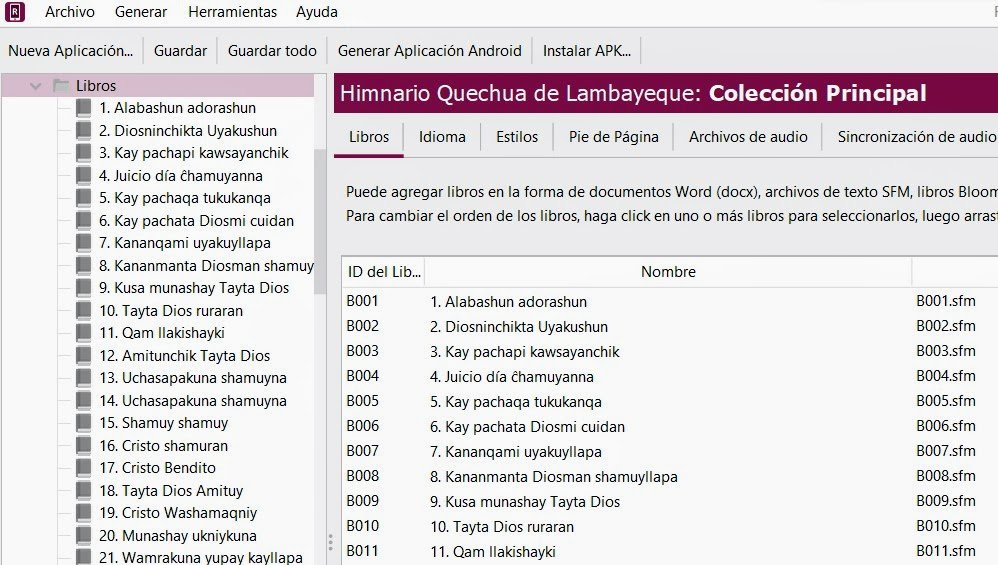The width and height of the screenshot is (998, 565).
Task: Click file name B005.sfm
Action: click(946, 401)
